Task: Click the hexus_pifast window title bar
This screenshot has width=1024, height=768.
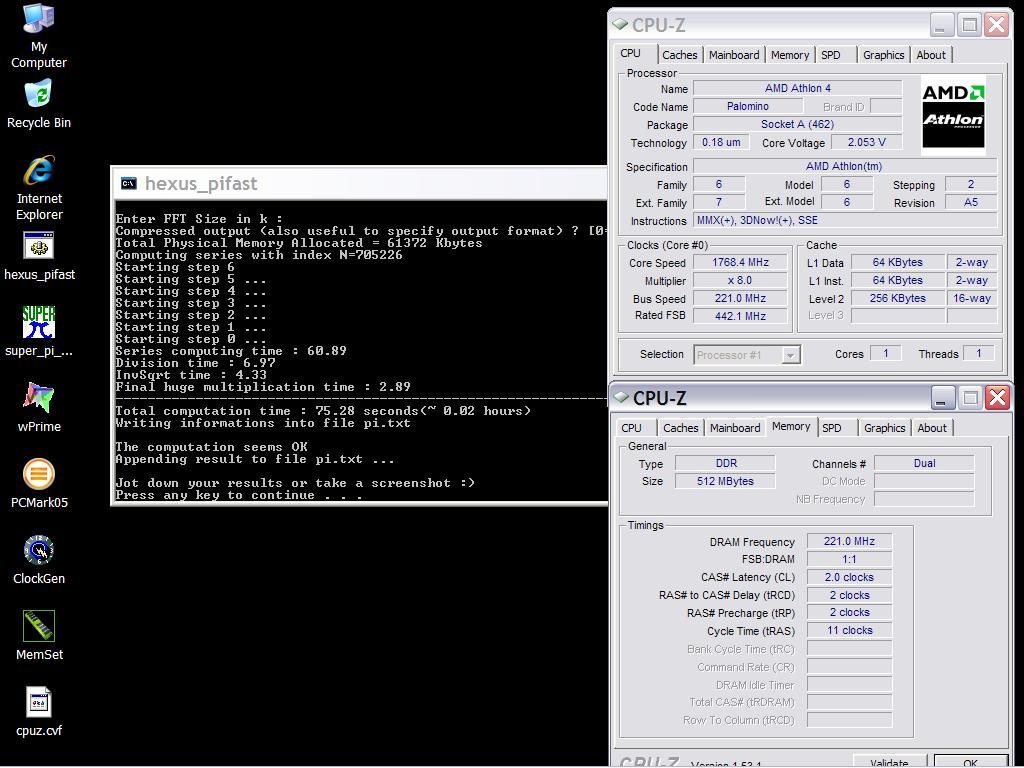Action: click(x=359, y=184)
